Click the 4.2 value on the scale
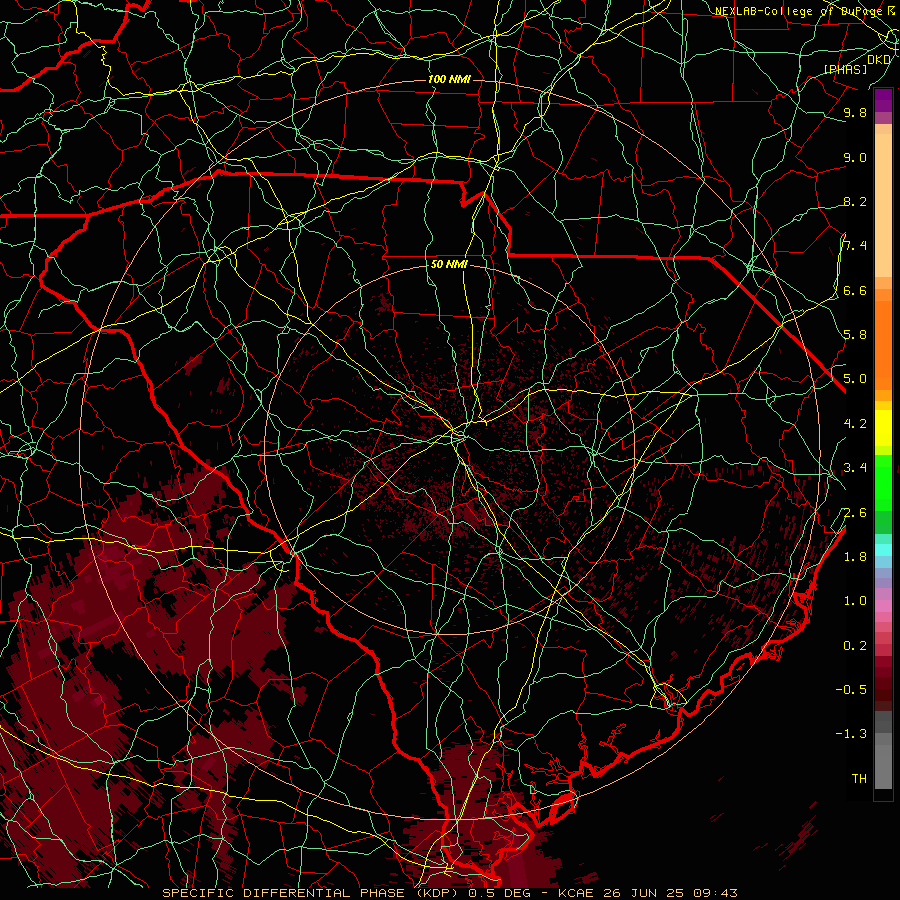Viewport: 900px width, 900px height. pyautogui.click(x=855, y=424)
